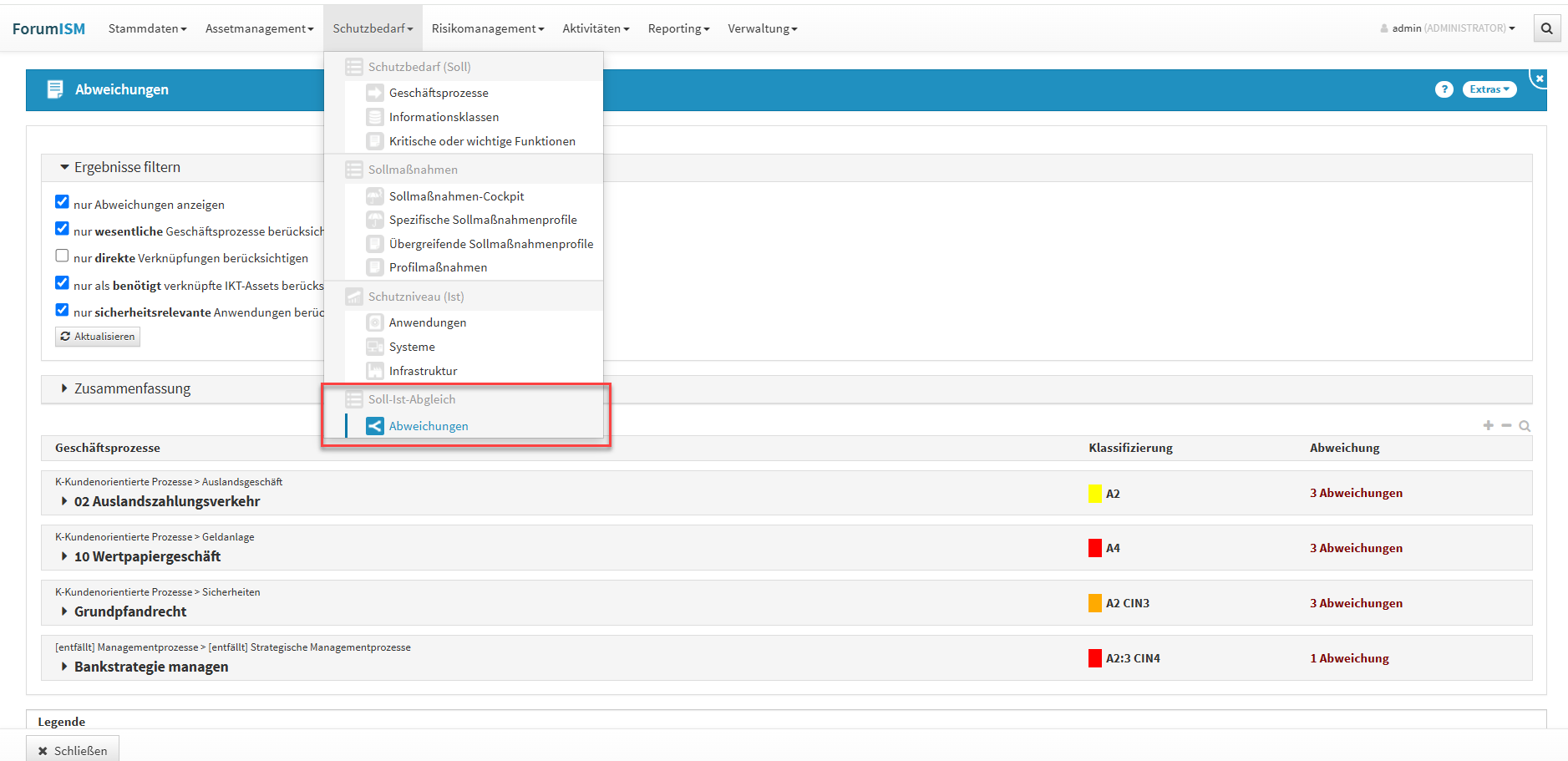Click the plus icon to expand all rows

point(1488,426)
